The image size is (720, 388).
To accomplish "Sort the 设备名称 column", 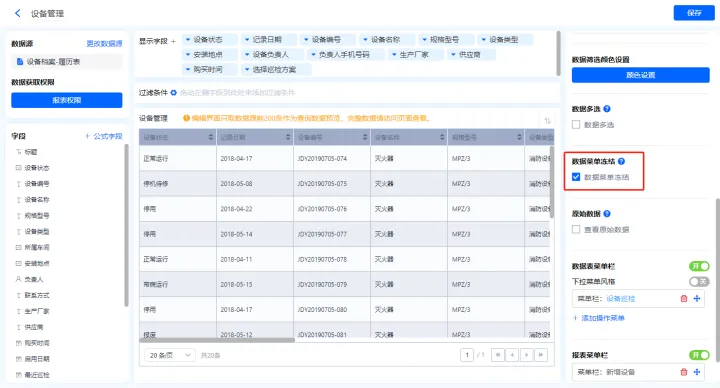I will click(442, 137).
